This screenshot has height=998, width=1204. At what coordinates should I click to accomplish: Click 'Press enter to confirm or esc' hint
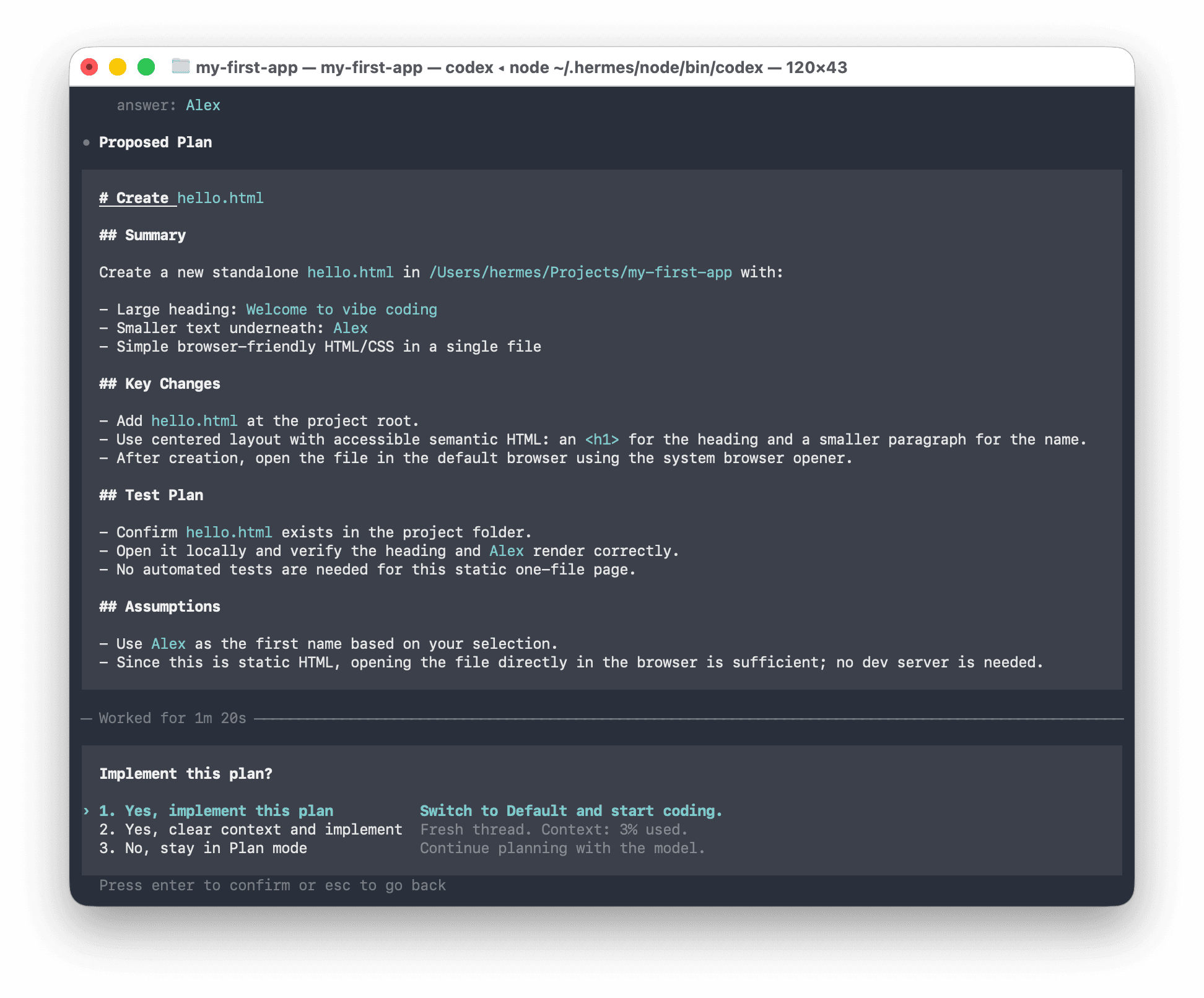[273, 885]
